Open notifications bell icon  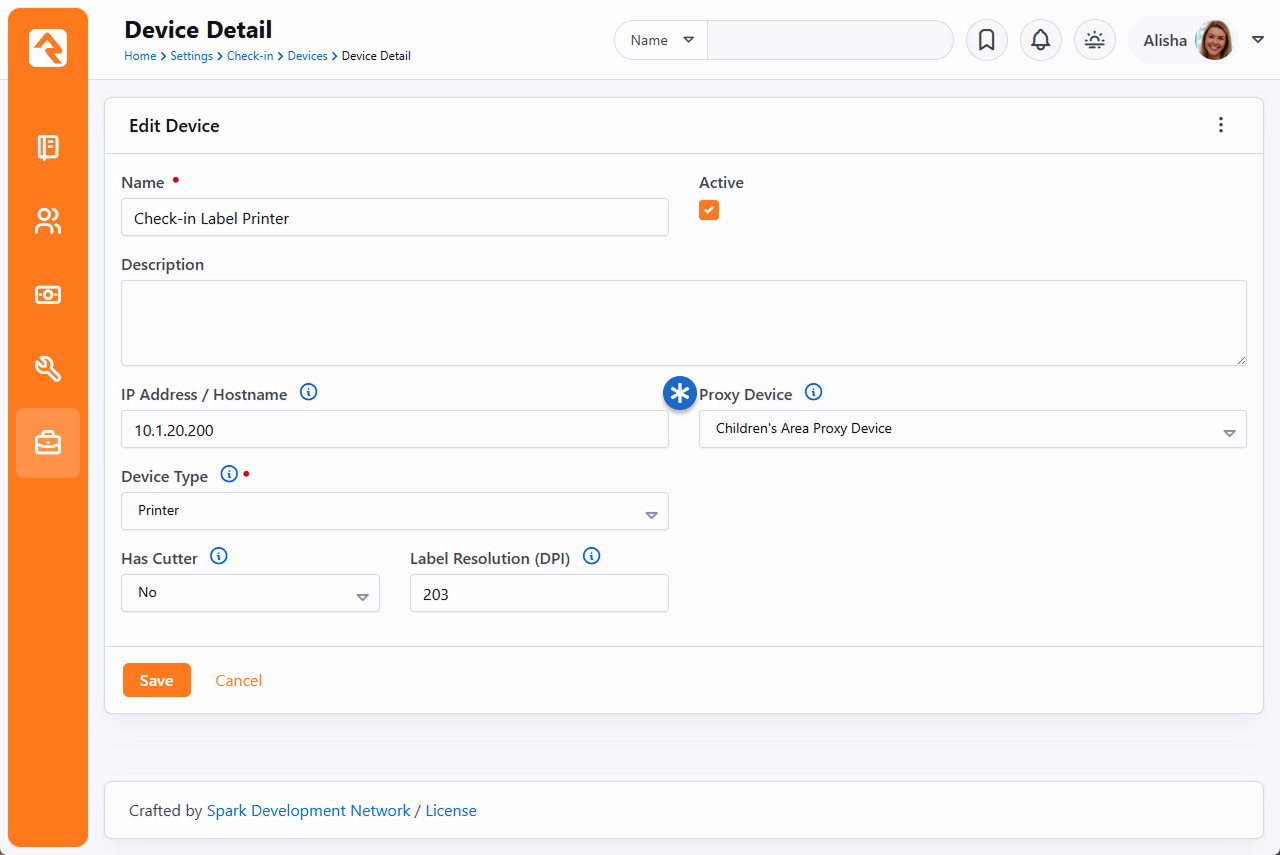1040,40
